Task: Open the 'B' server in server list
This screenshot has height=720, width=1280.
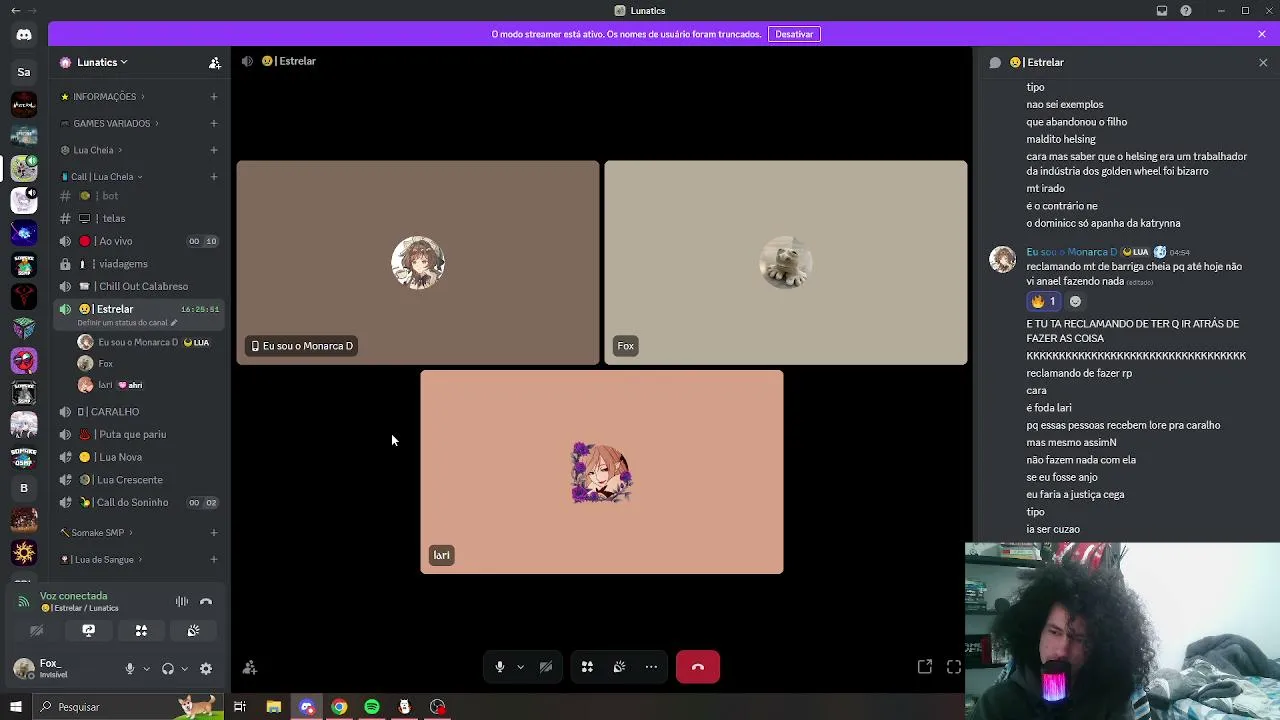Action: tap(24, 488)
